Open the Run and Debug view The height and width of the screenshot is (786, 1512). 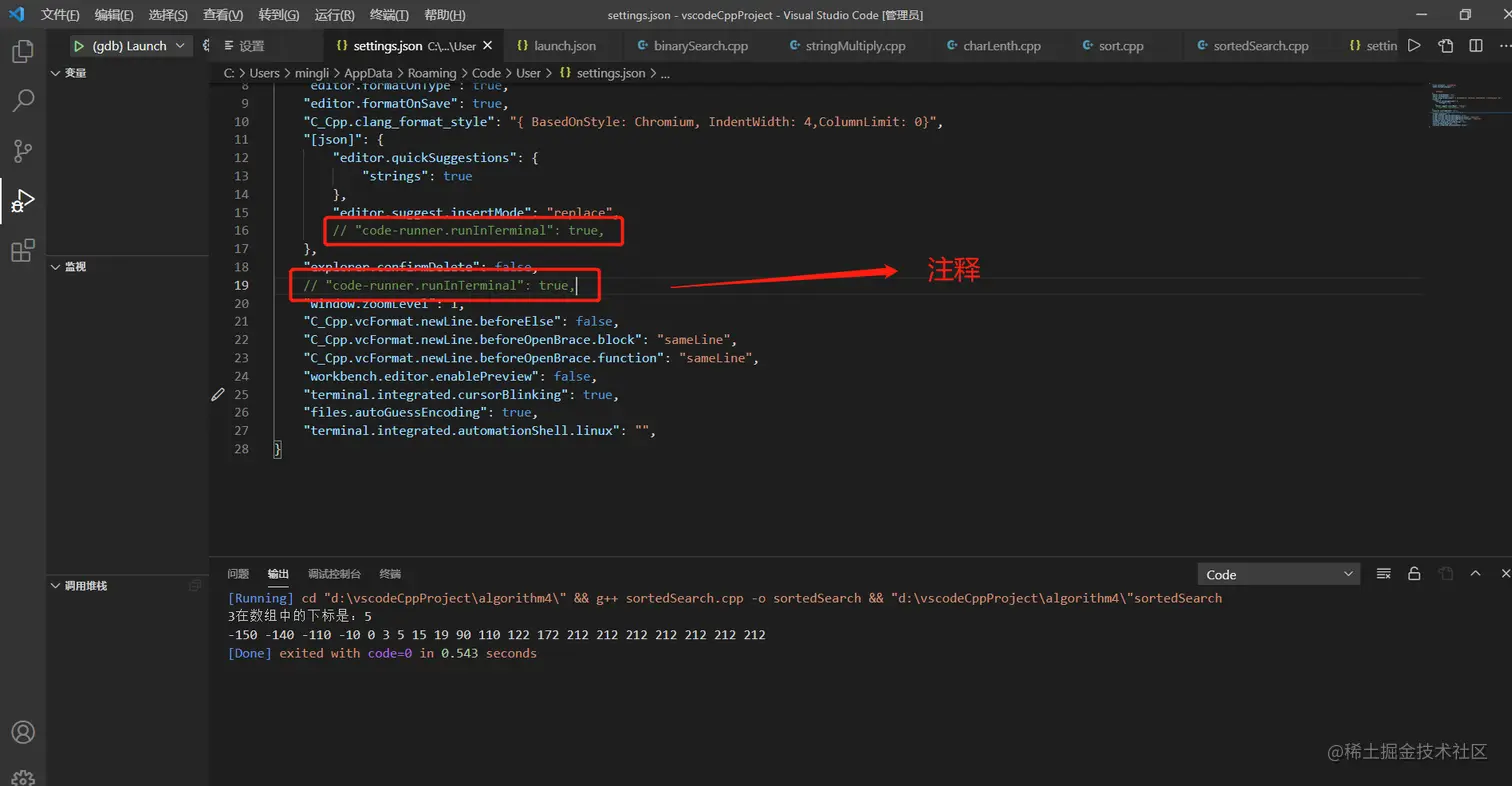(x=22, y=201)
